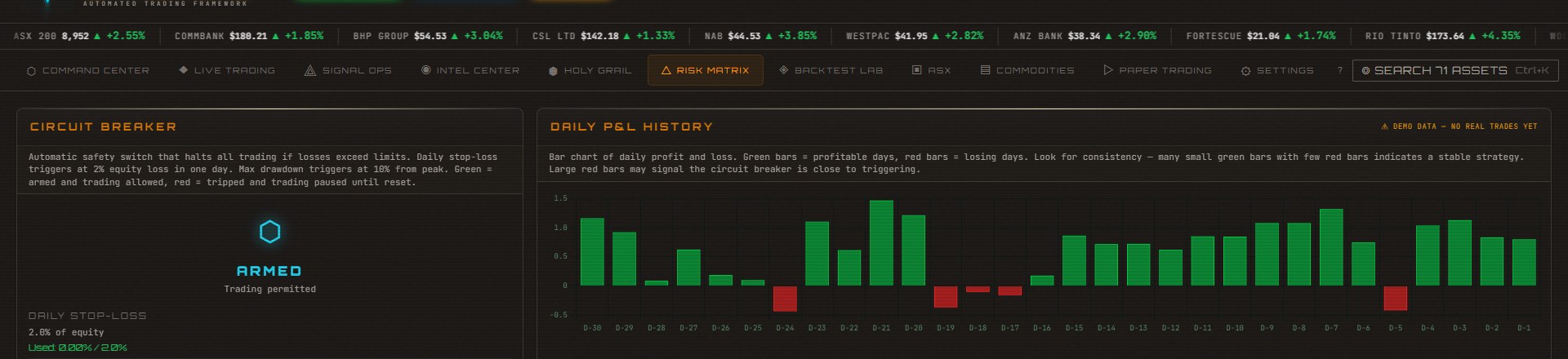The width and height of the screenshot is (1568, 359).
Task: Click the RIO TINTO $173.64 ticker
Action: (x=1442, y=36)
